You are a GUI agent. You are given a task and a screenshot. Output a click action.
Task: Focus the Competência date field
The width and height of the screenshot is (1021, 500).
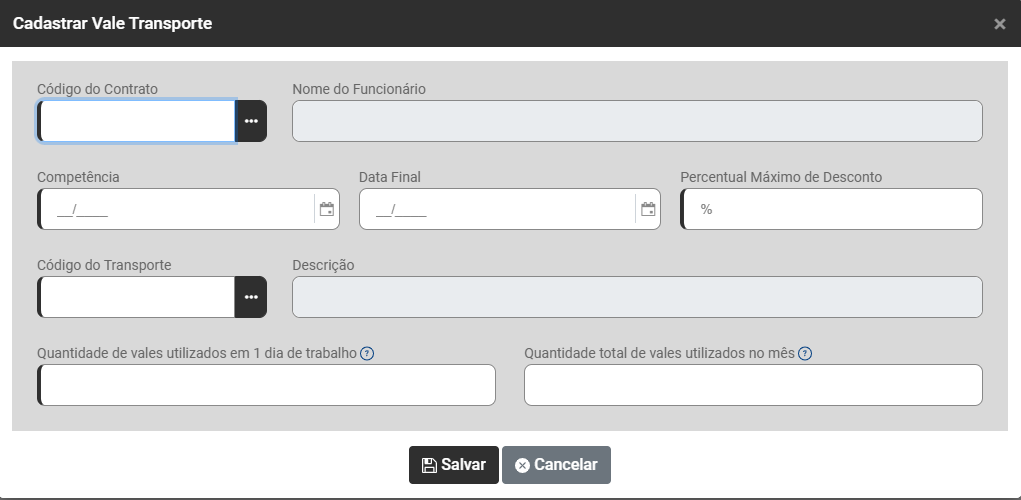177,209
